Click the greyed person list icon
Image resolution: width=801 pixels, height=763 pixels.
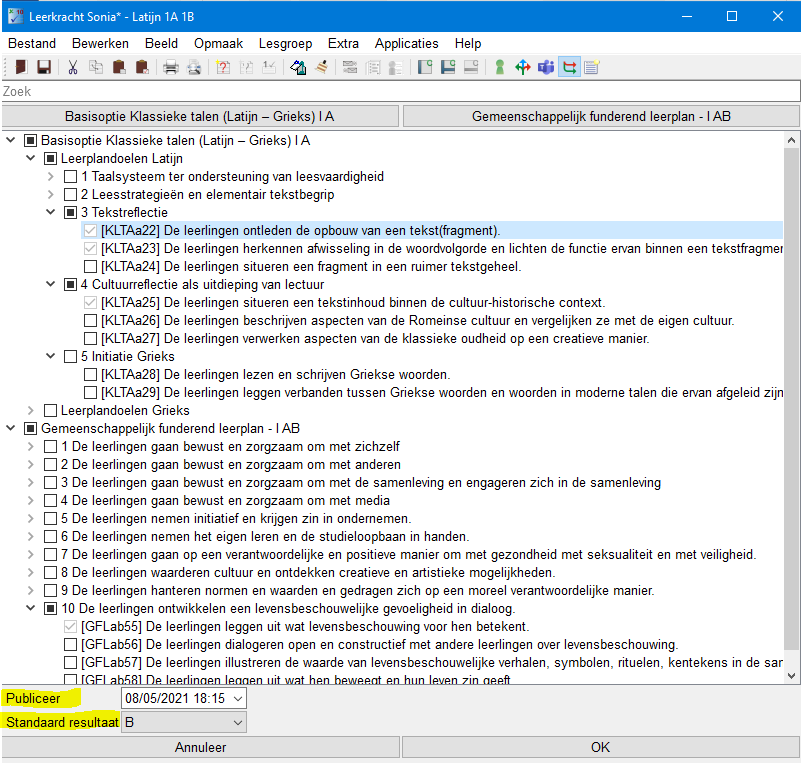click(x=396, y=67)
